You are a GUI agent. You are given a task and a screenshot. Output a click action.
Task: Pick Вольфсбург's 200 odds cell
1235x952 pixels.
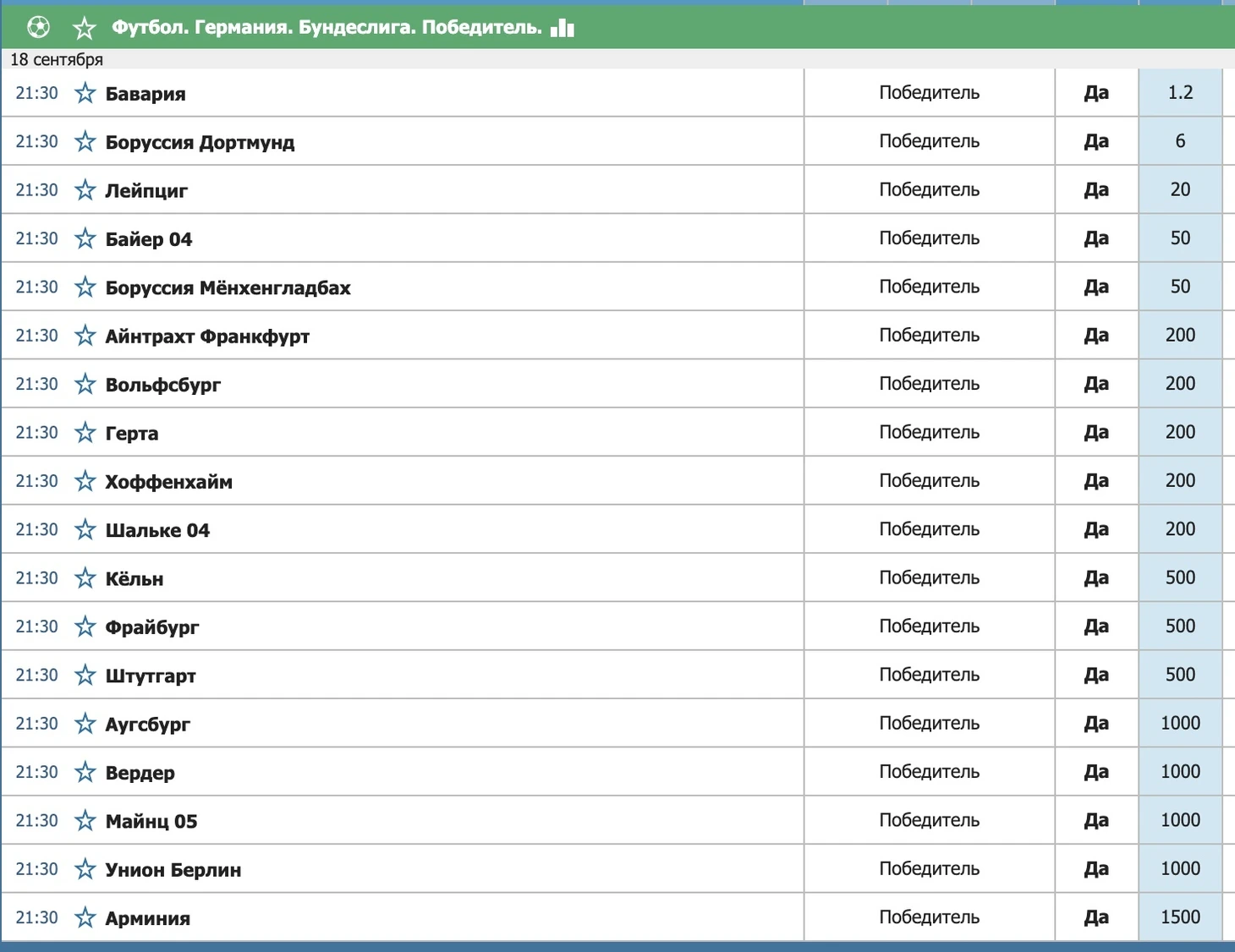point(1180,384)
